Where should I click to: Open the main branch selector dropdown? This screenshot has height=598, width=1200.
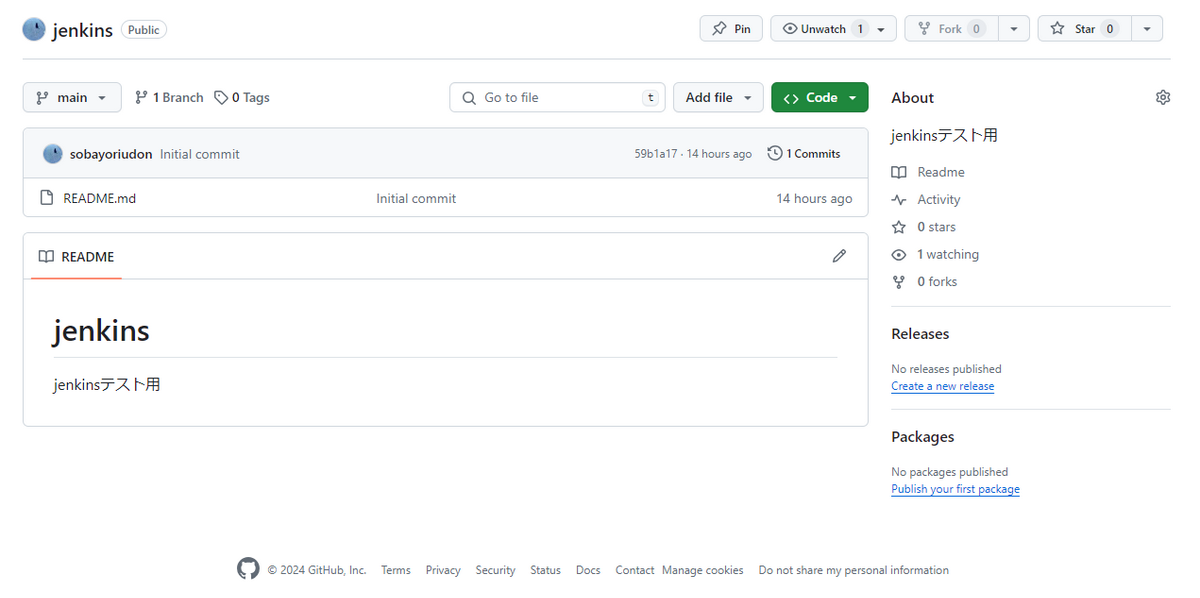[72, 97]
